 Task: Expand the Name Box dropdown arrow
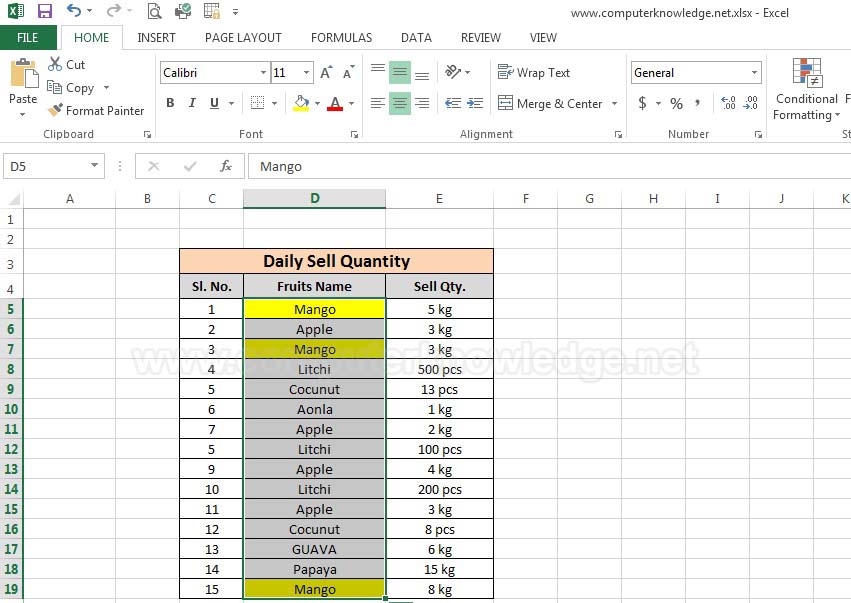coord(94,165)
